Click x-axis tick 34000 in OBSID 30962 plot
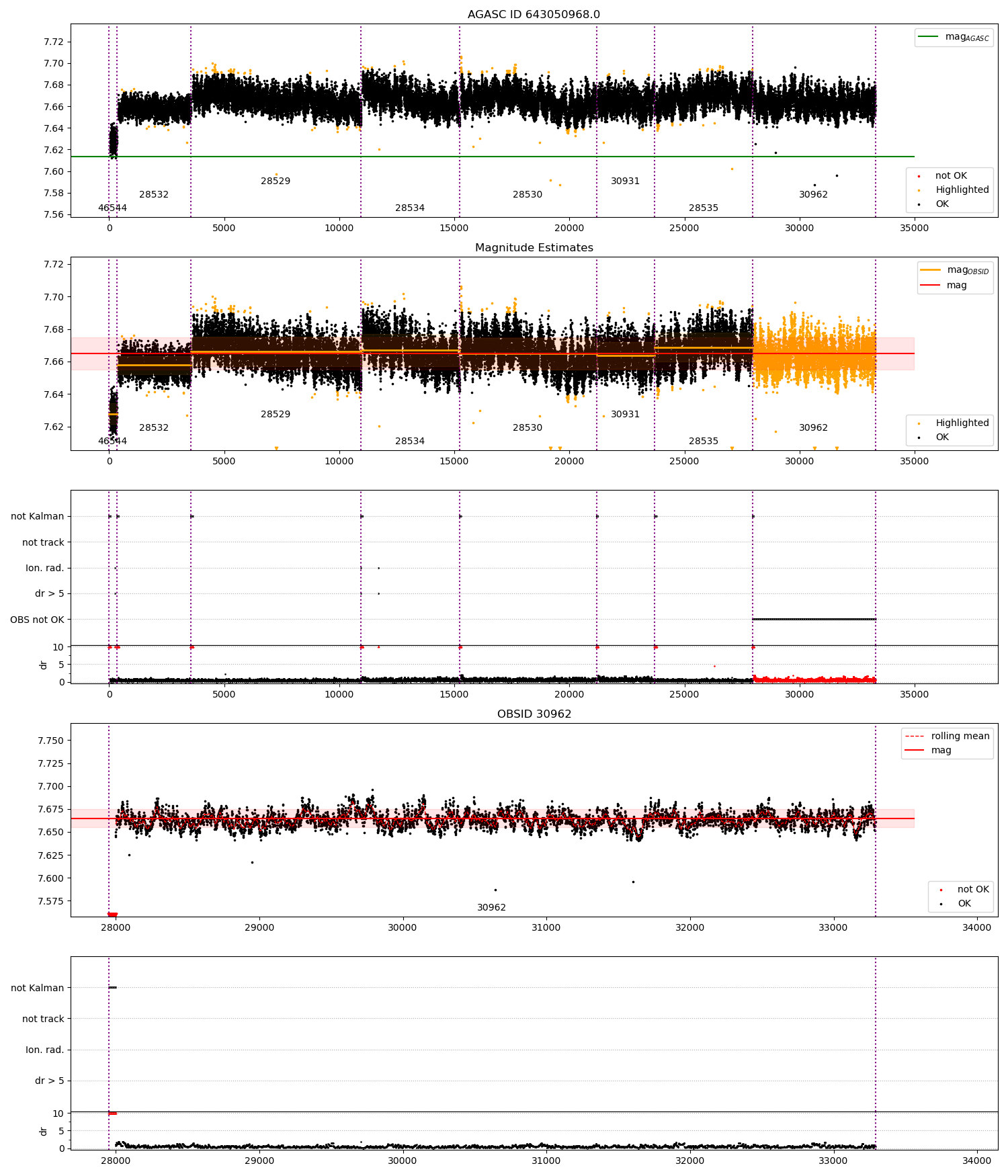This screenshot has width=1008, height=1176. coord(976,927)
